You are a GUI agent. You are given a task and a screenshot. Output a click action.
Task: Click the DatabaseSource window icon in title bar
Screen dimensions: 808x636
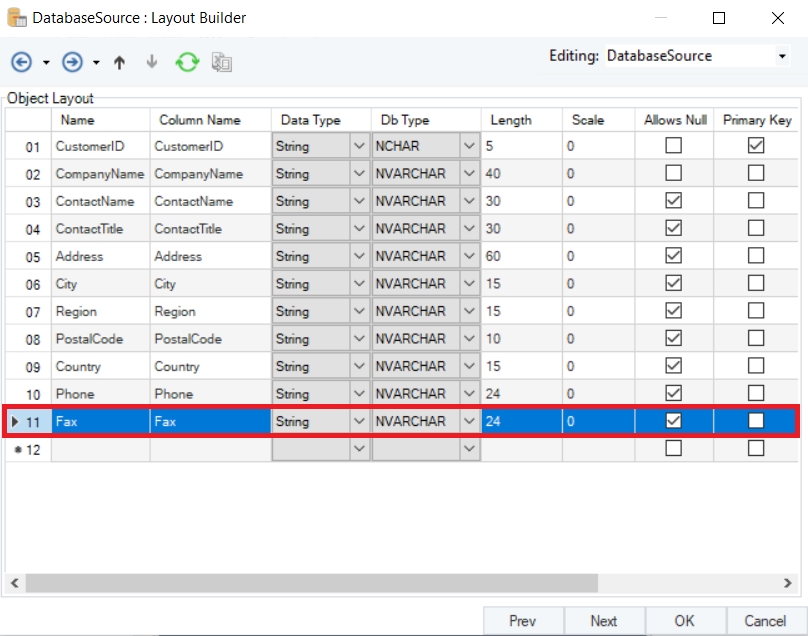pyautogui.click(x=17, y=18)
